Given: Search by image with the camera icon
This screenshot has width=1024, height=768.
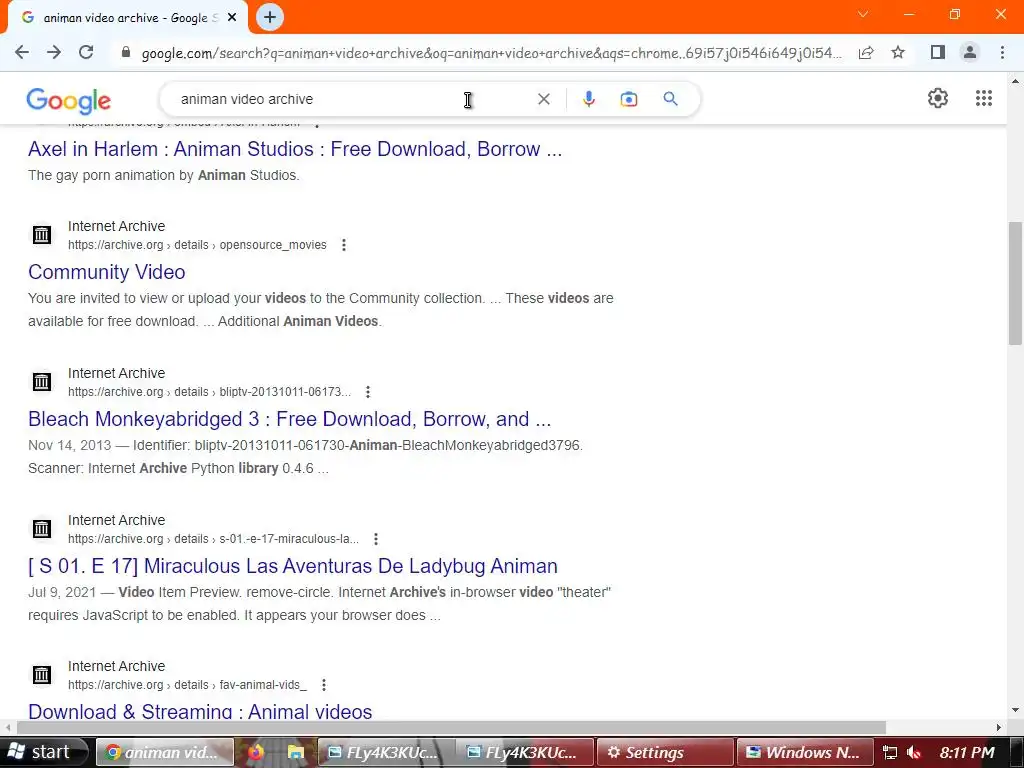Looking at the screenshot, I should point(629,99).
